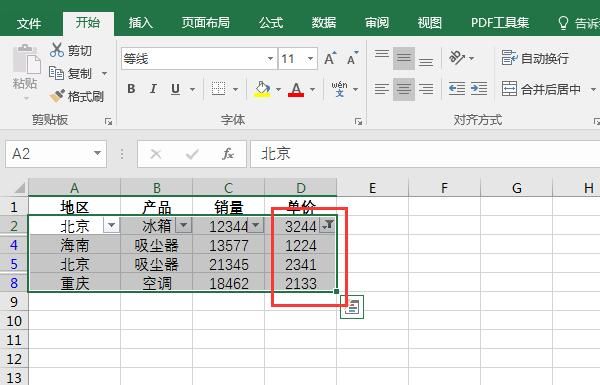The width and height of the screenshot is (600, 385).
Task: Click the Cut scissors icon
Action: click(57, 50)
